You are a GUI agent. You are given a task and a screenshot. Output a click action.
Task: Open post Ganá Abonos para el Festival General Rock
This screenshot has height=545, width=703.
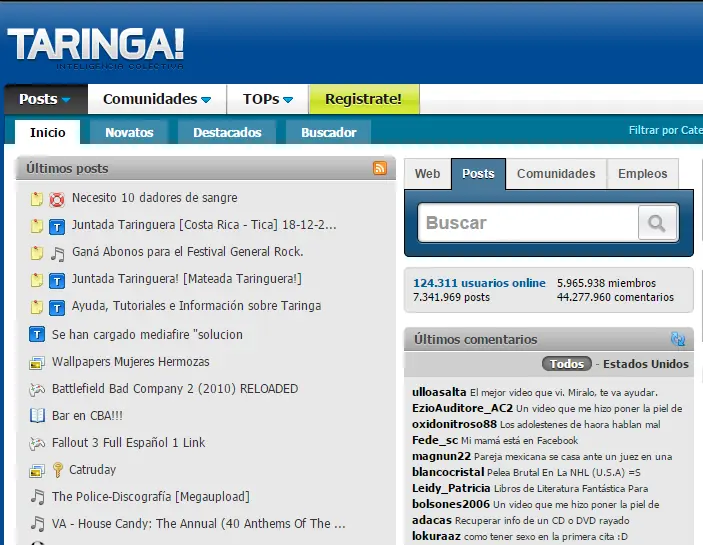point(188,251)
